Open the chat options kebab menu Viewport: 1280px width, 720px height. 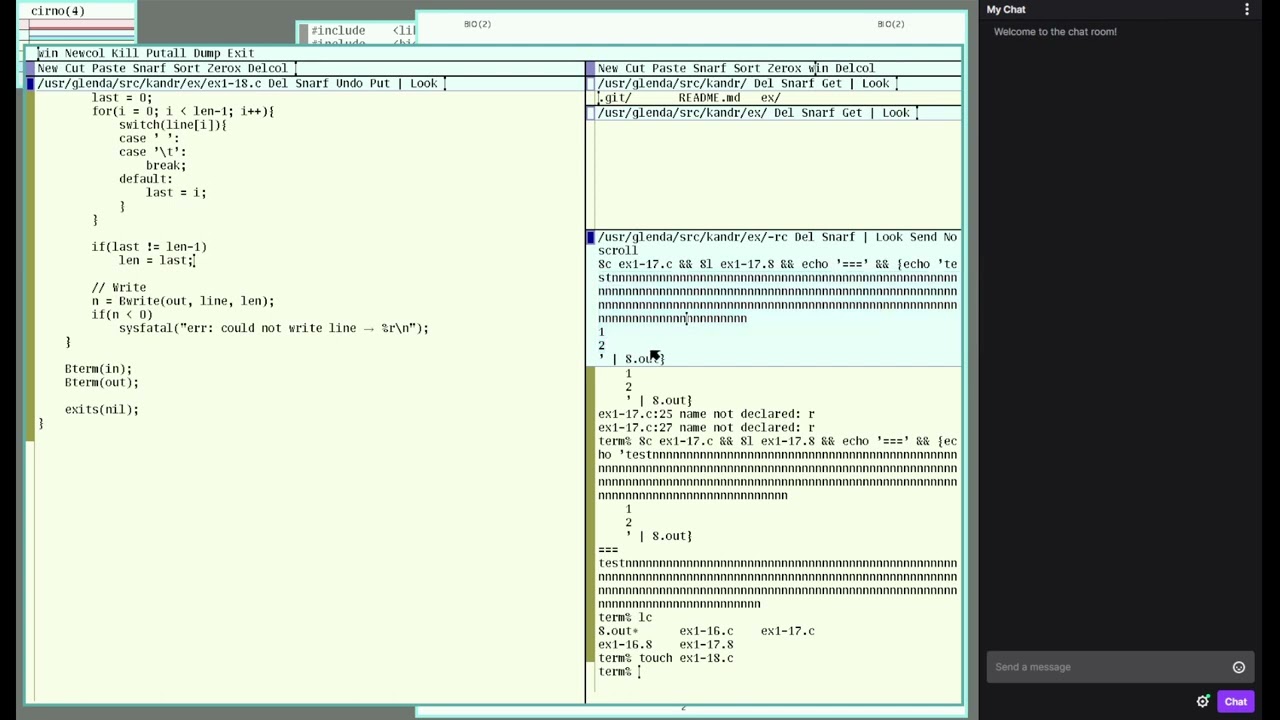tap(1247, 9)
